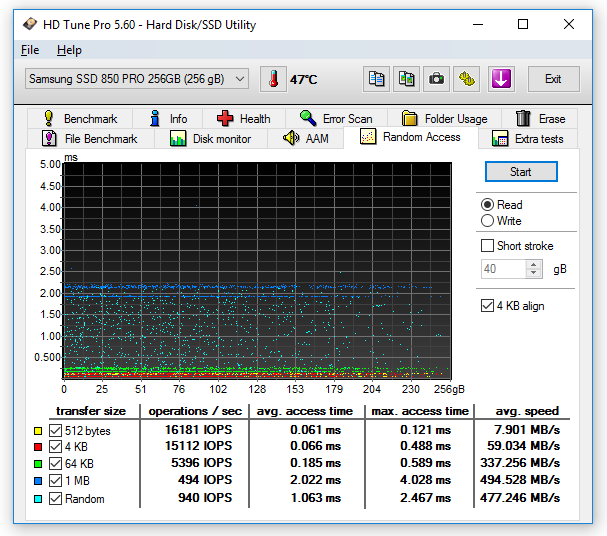Minimize the HD Tune Pro window
Image resolution: width=607 pixels, height=536 pixels.
478,24
